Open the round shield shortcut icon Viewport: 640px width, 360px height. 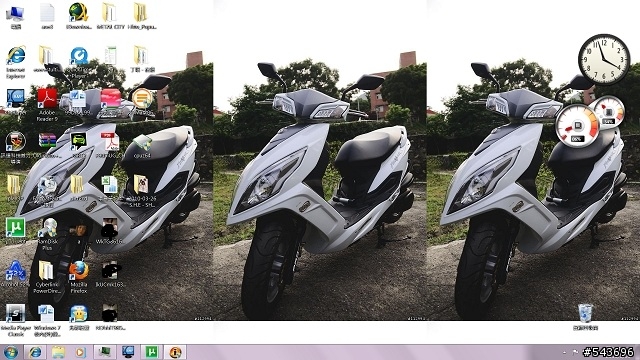tap(16, 142)
